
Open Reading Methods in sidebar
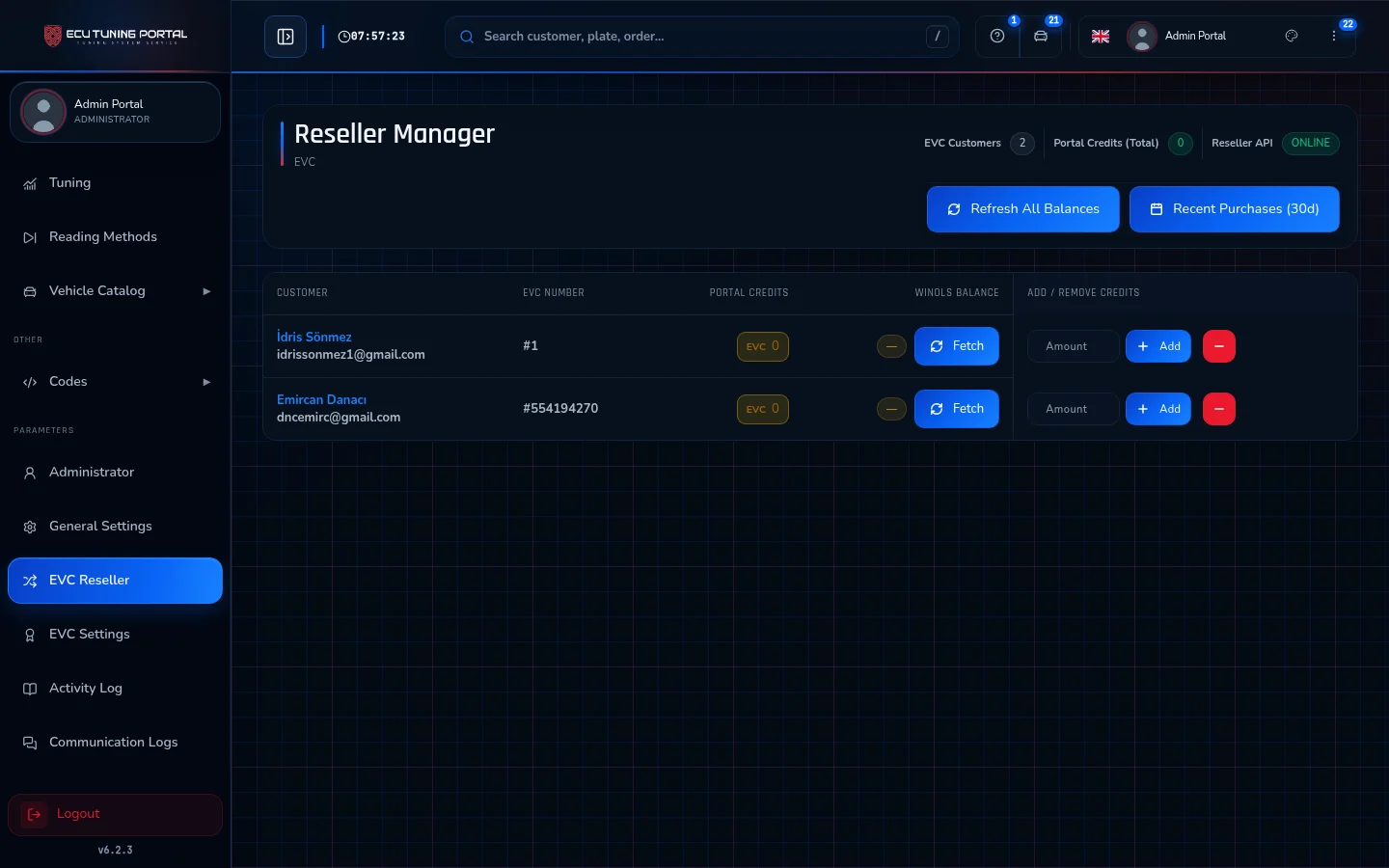pos(115,237)
